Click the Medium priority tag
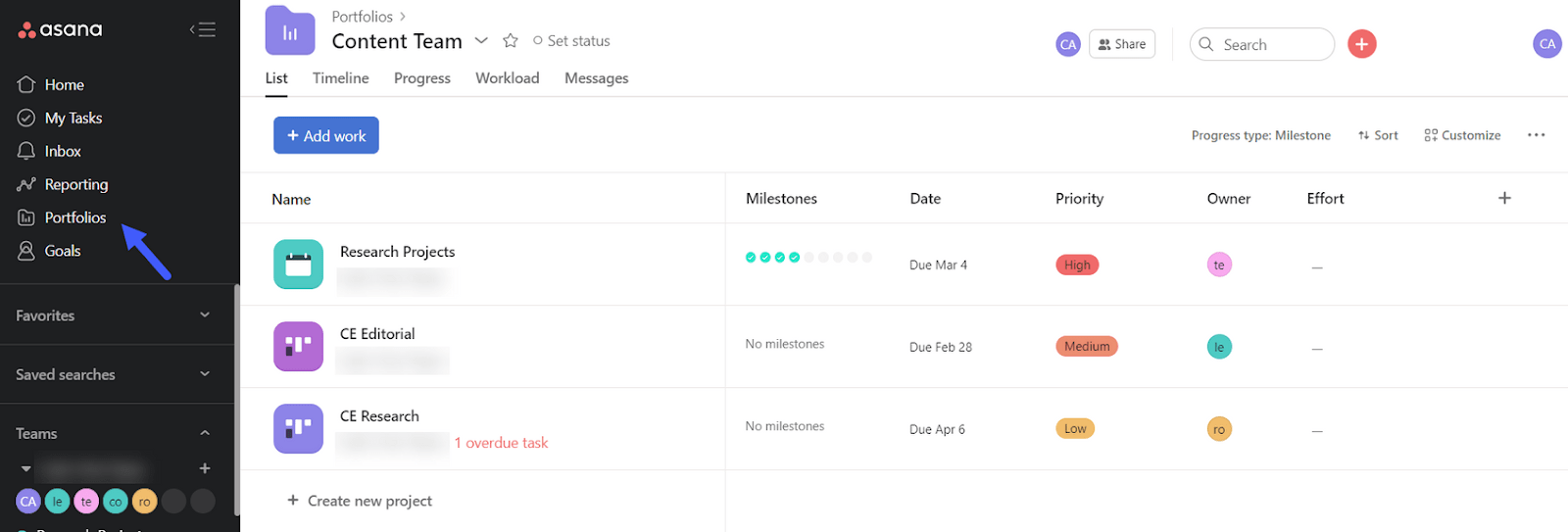 pyautogui.click(x=1087, y=346)
